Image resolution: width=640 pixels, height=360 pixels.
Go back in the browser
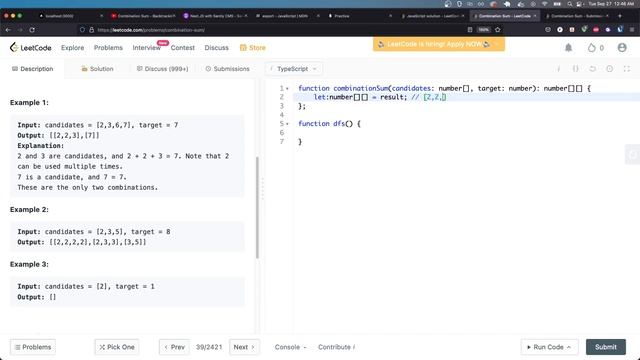click(8, 30)
